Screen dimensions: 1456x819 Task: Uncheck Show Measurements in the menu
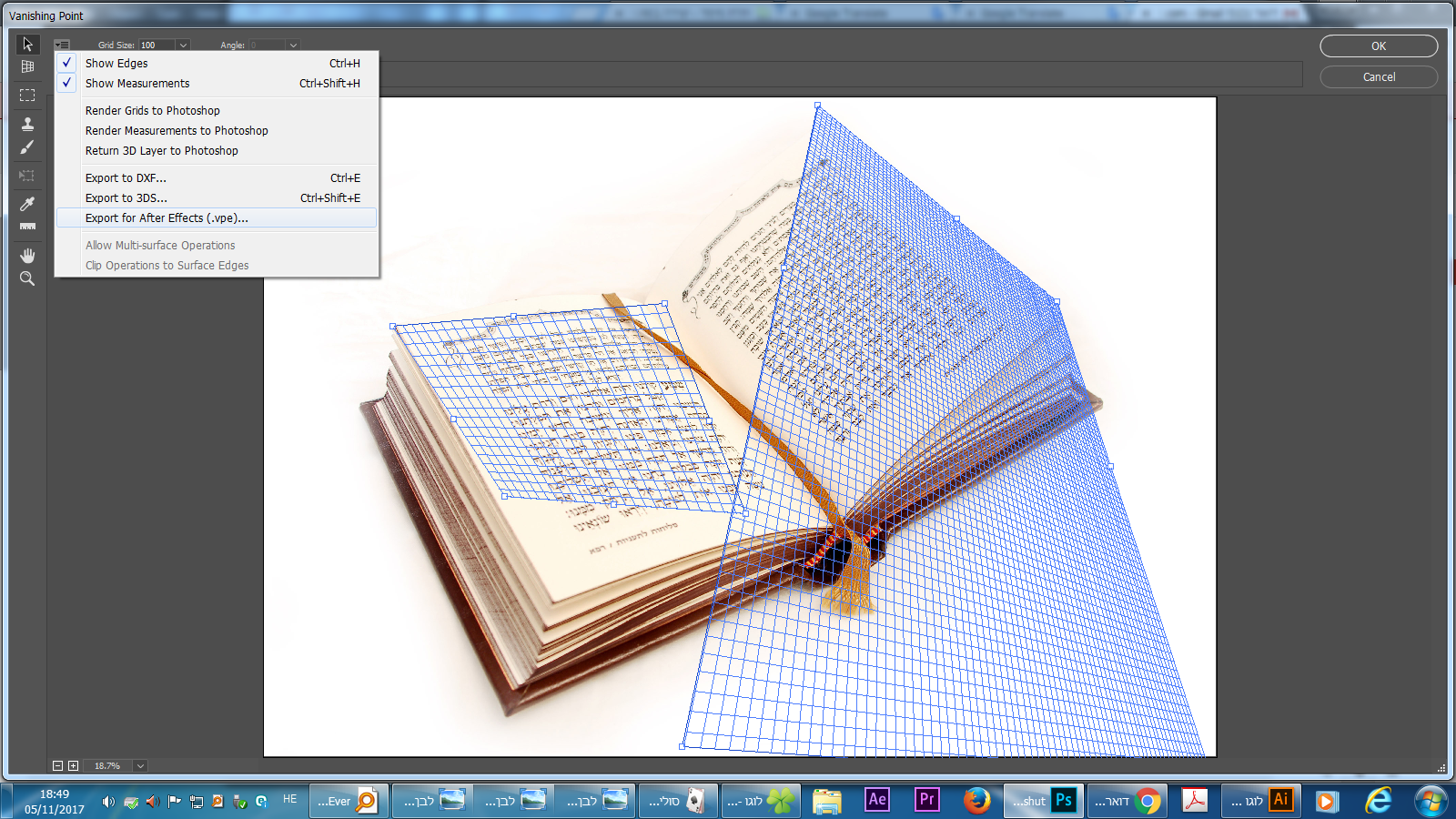pos(217,83)
